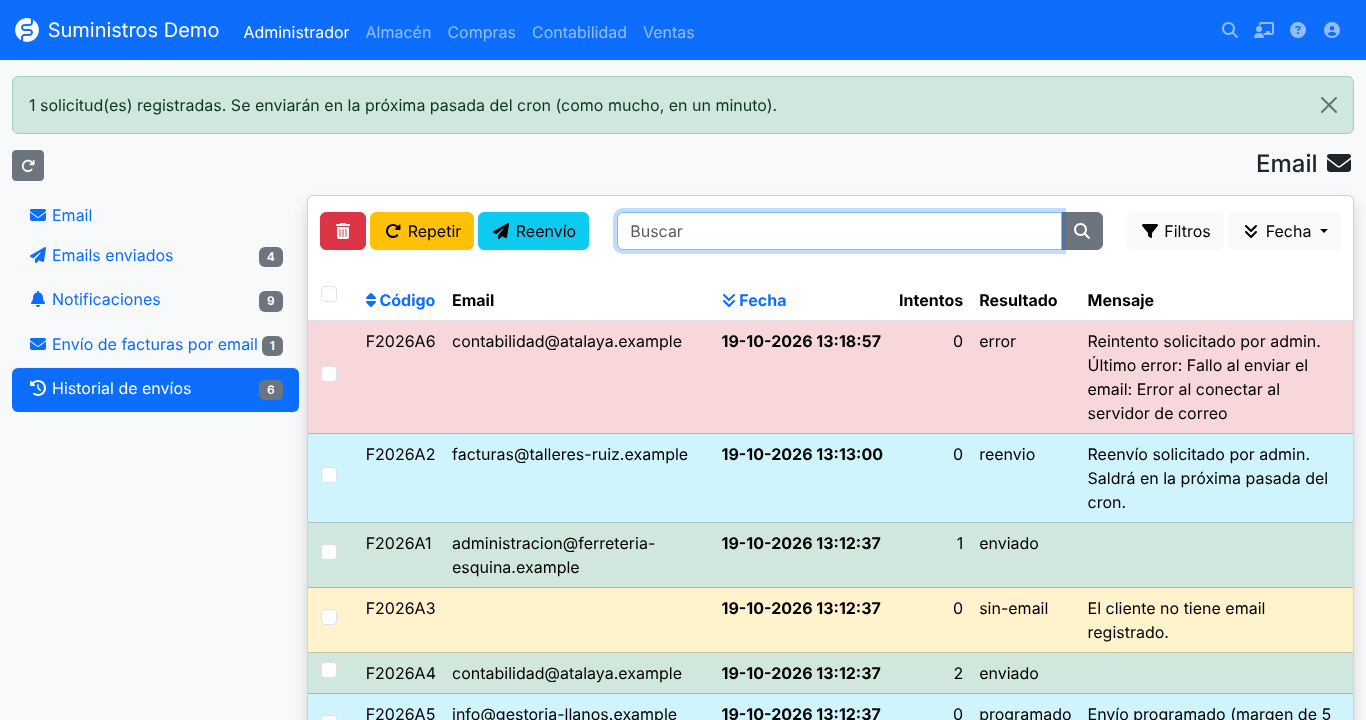Click the Reenvío button

pyautogui.click(x=534, y=231)
